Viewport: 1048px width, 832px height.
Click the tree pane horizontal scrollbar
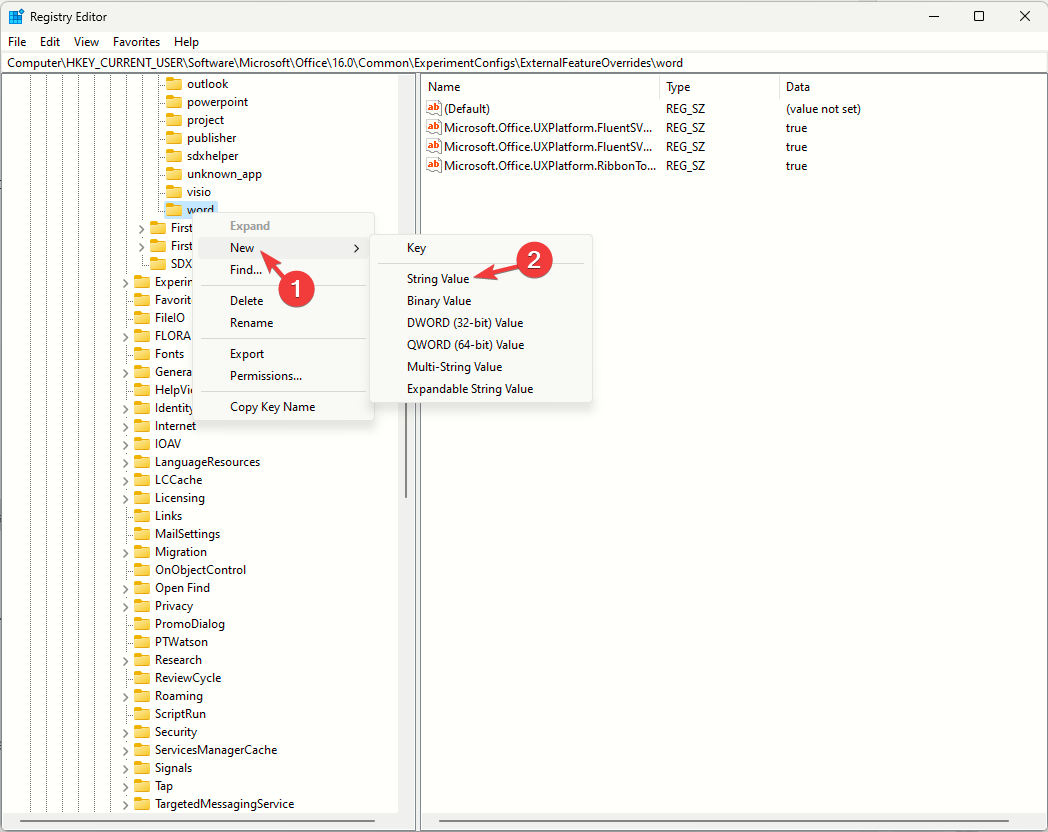pos(197,821)
